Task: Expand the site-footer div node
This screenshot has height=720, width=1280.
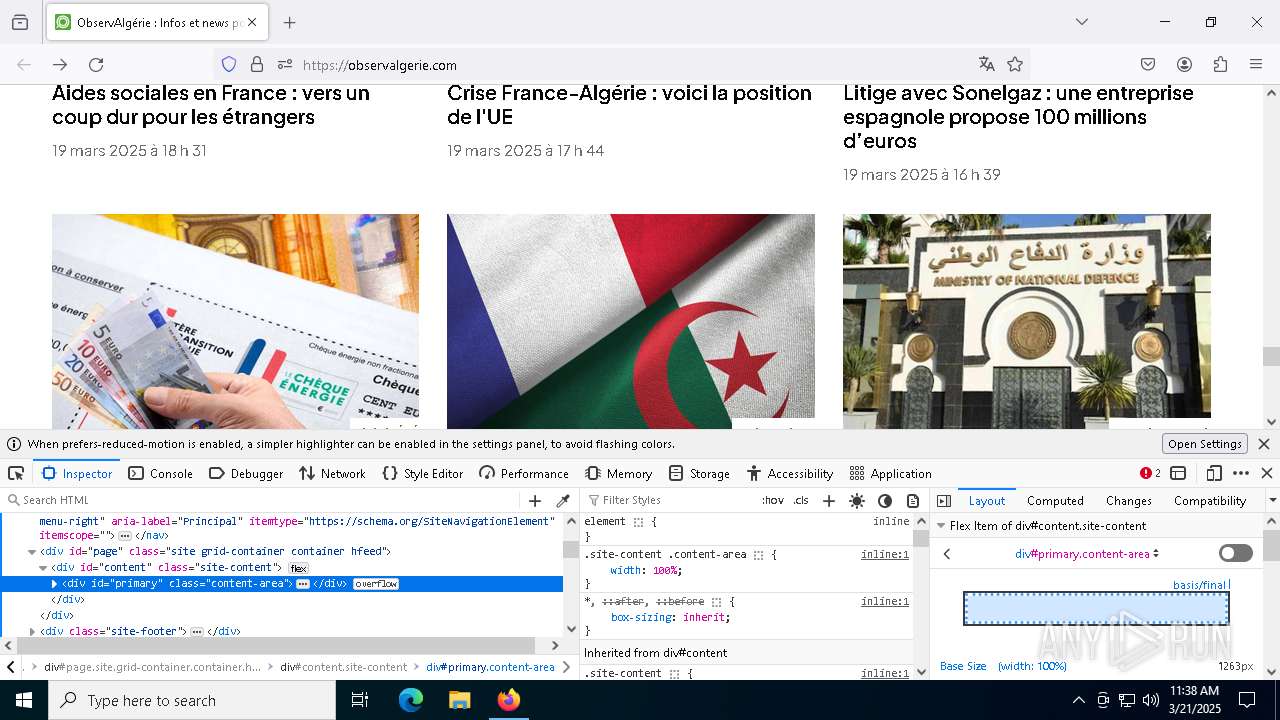Action: click(x=32, y=632)
